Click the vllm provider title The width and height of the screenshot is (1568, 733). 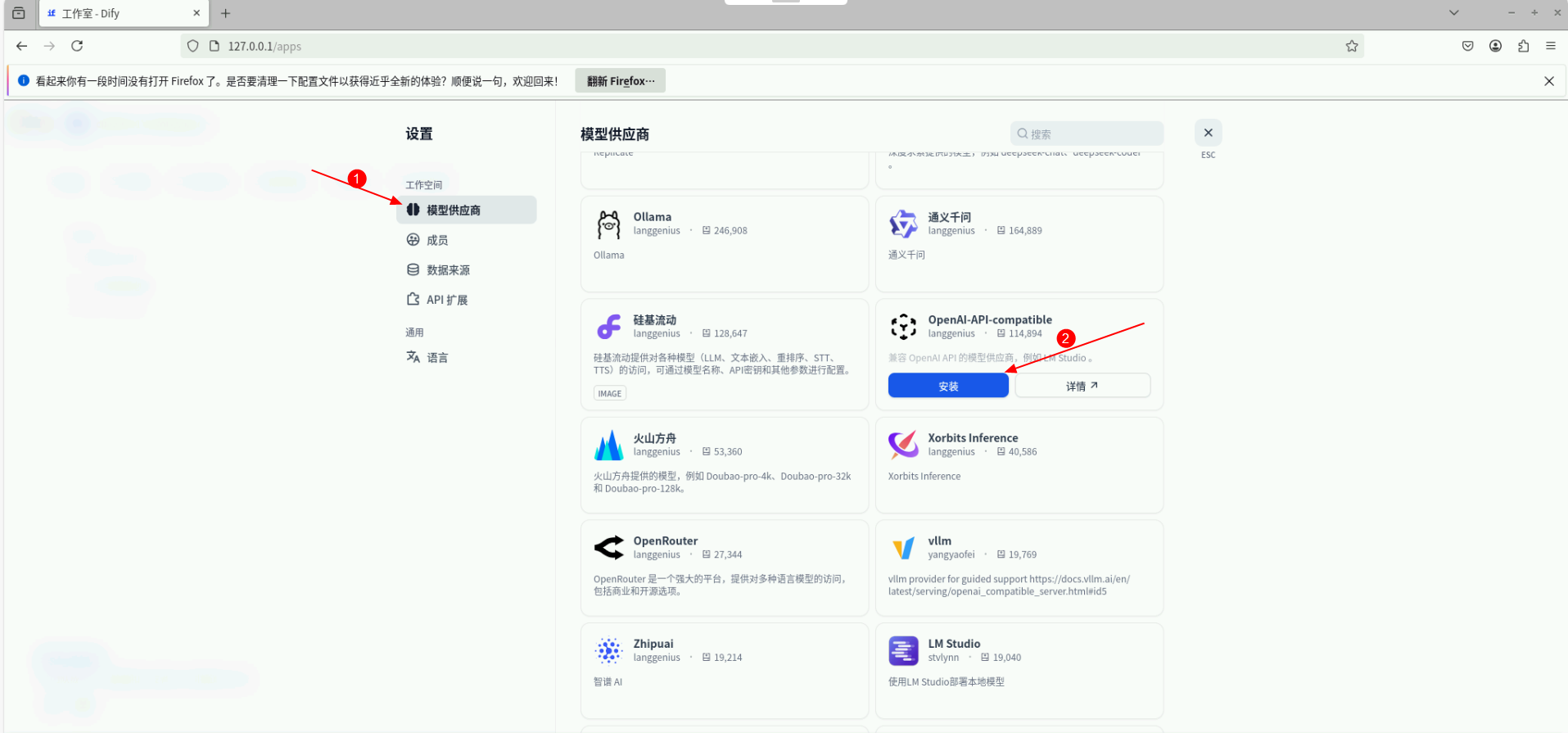(939, 541)
